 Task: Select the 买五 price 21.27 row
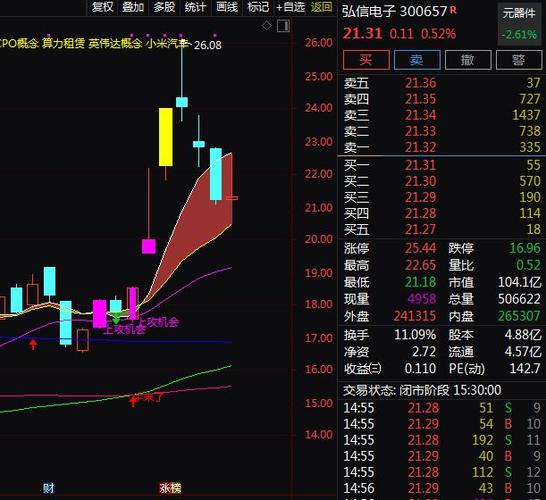442,229
